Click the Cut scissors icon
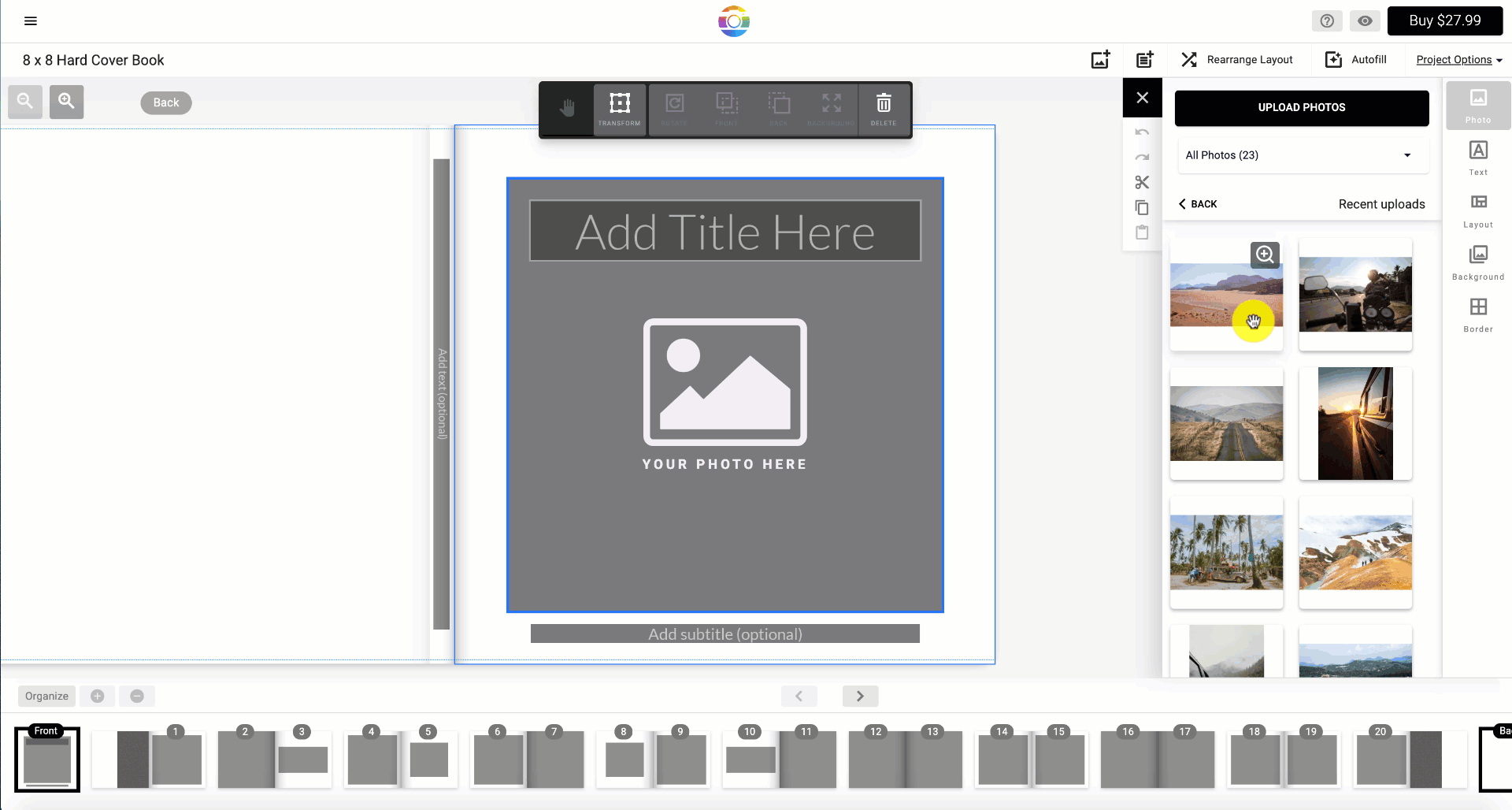Viewport: 1512px width, 810px height. click(1143, 182)
